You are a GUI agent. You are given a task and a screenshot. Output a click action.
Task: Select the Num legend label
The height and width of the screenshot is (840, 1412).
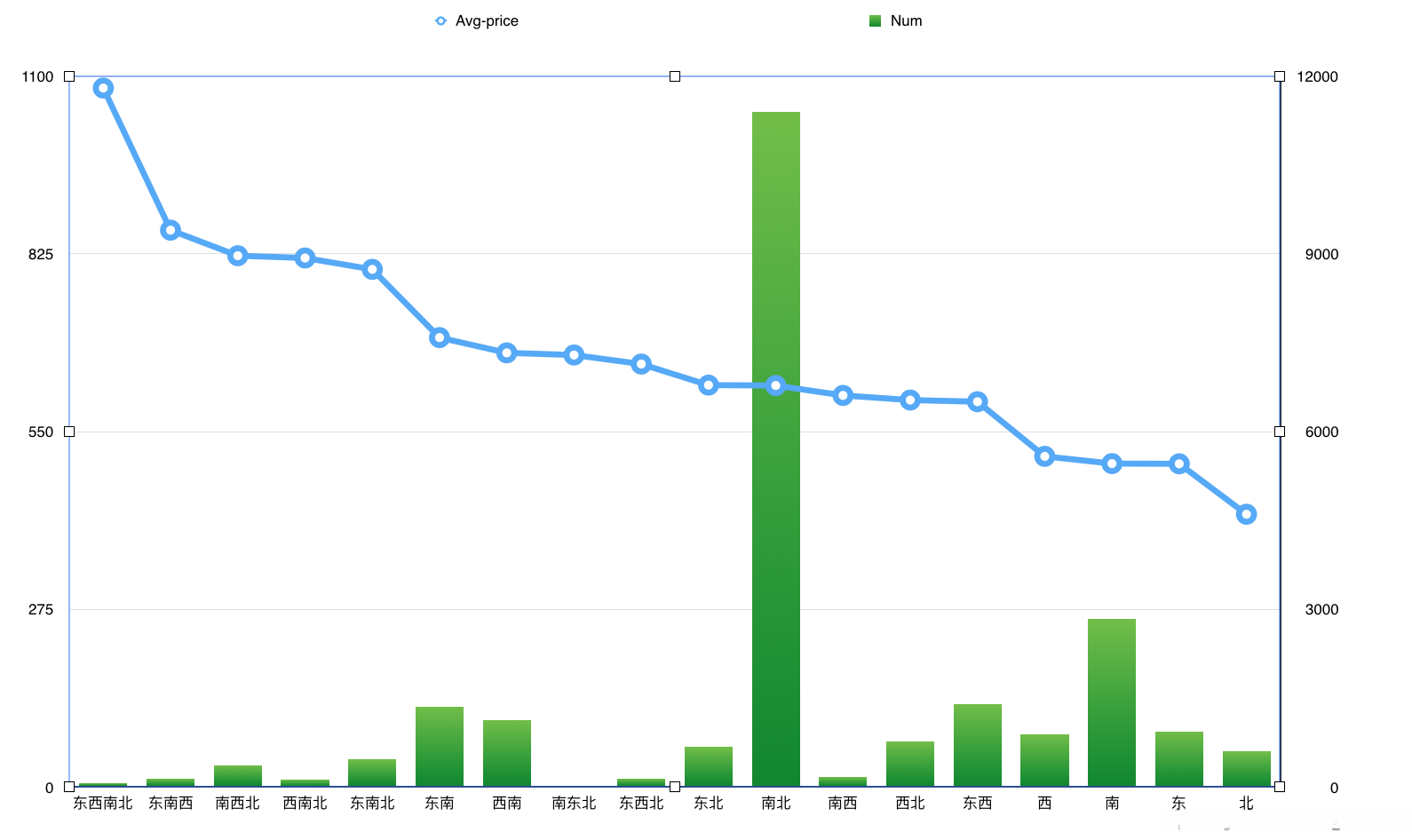(906, 20)
